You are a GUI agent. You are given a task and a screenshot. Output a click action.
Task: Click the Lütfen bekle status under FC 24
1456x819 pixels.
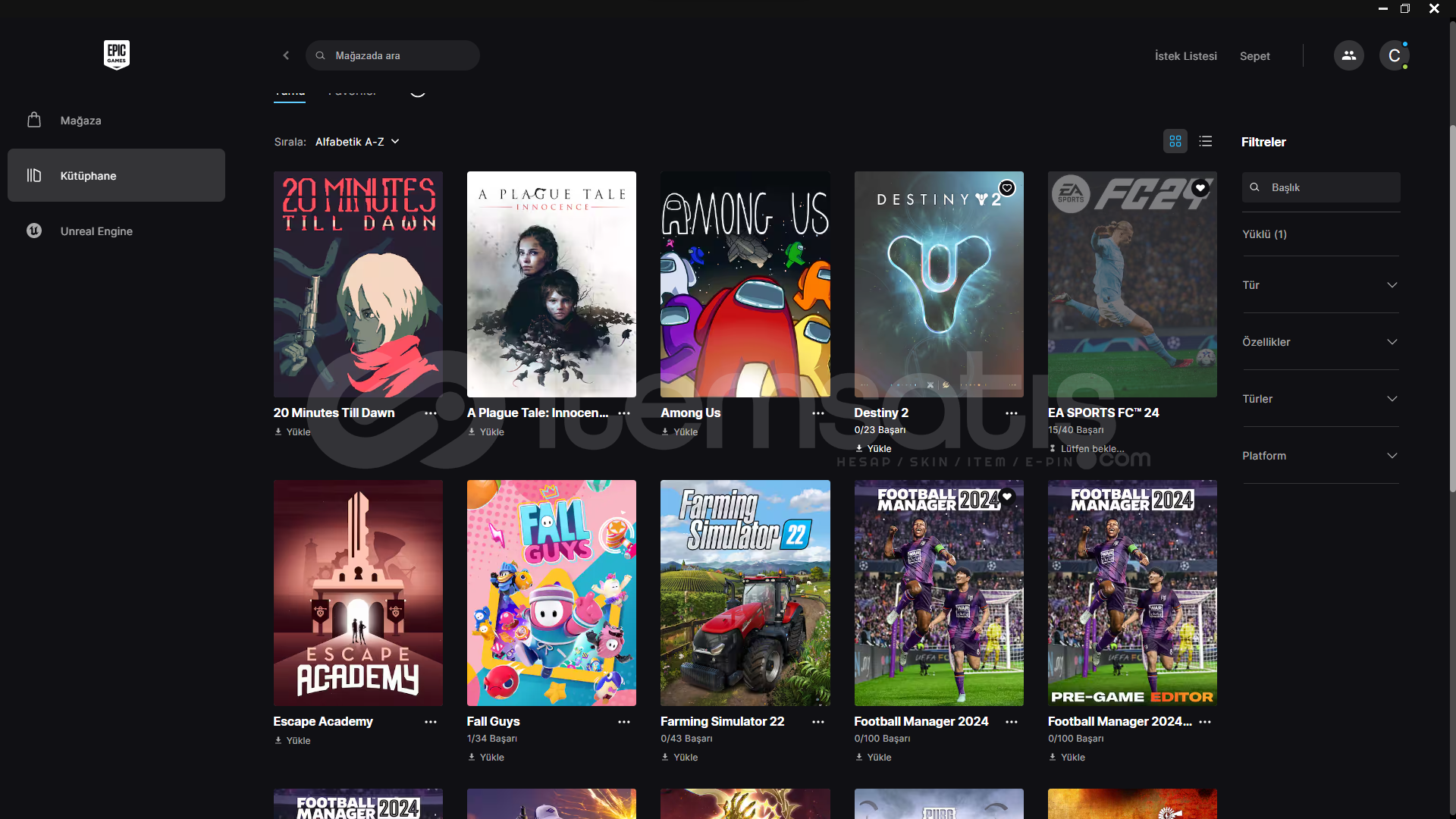click(1086, 449)
